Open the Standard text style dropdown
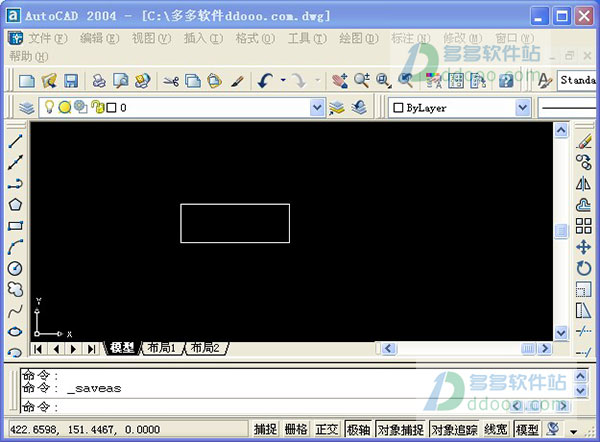This screenshot has height=442, width=600. (577, 80)
